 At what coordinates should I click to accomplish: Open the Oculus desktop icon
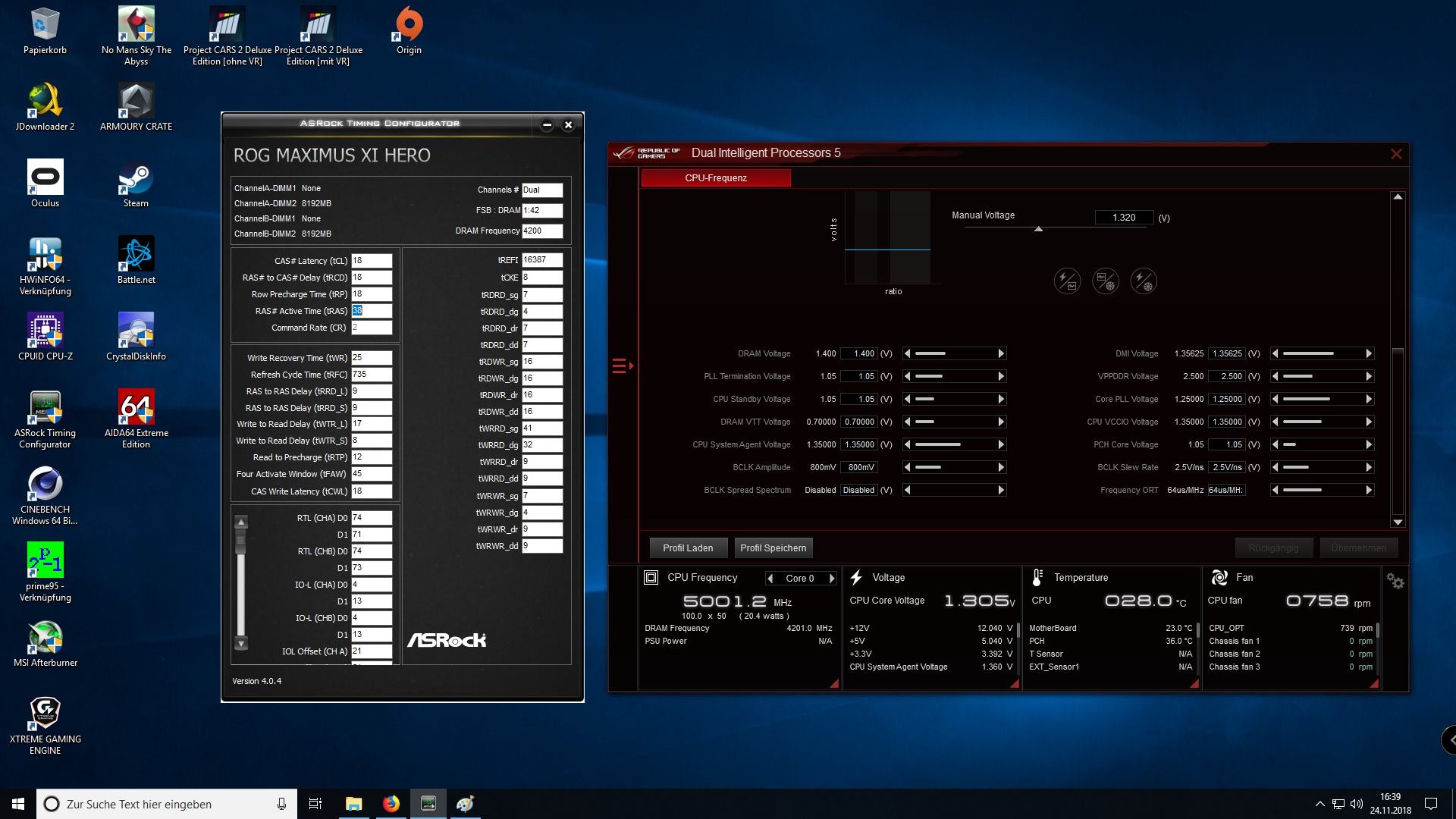tap(45, 184)
